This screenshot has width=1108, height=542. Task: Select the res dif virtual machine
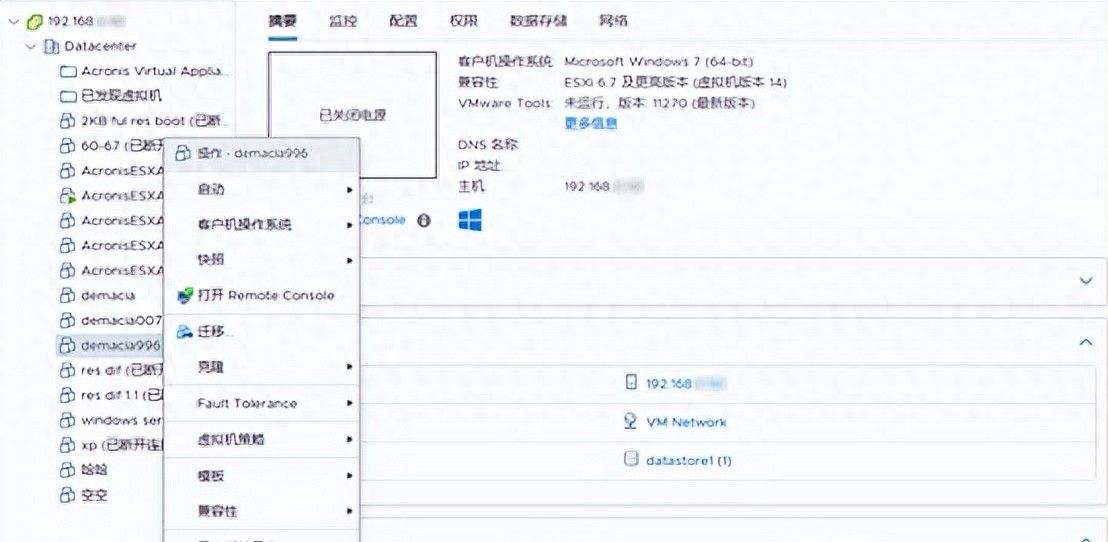pos(122,370)
